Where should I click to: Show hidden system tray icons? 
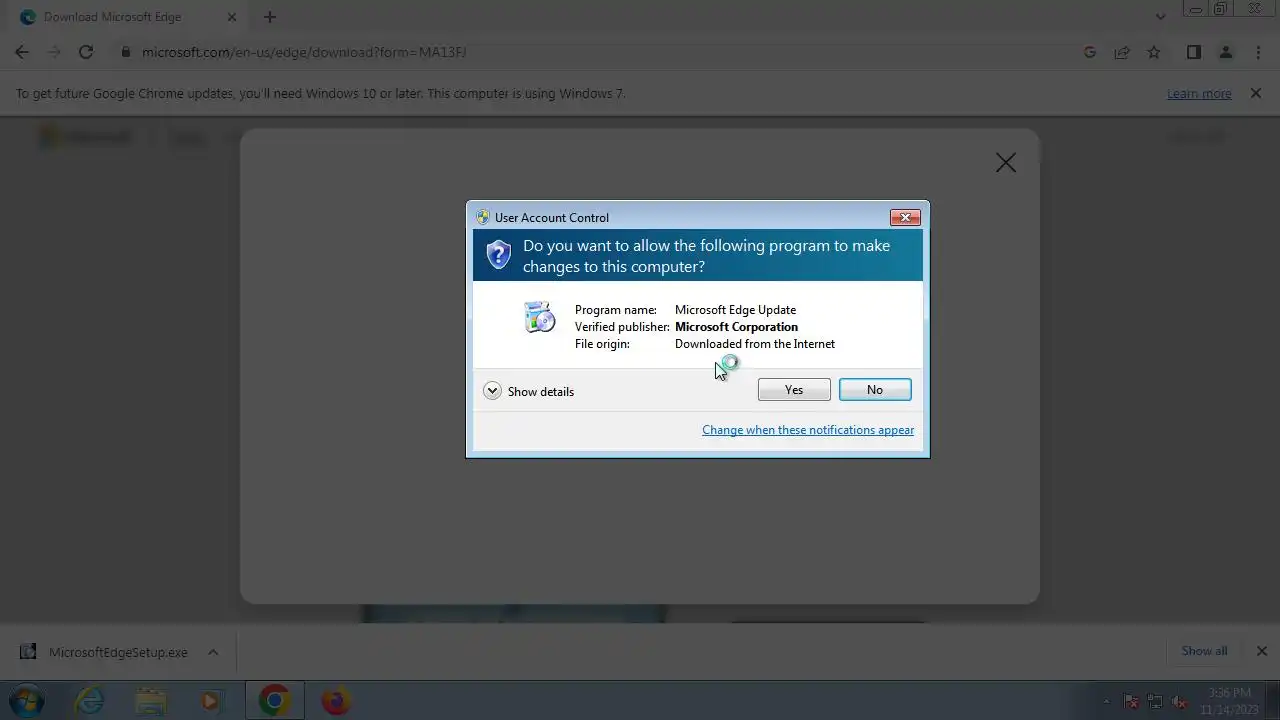pos(1106,701)
